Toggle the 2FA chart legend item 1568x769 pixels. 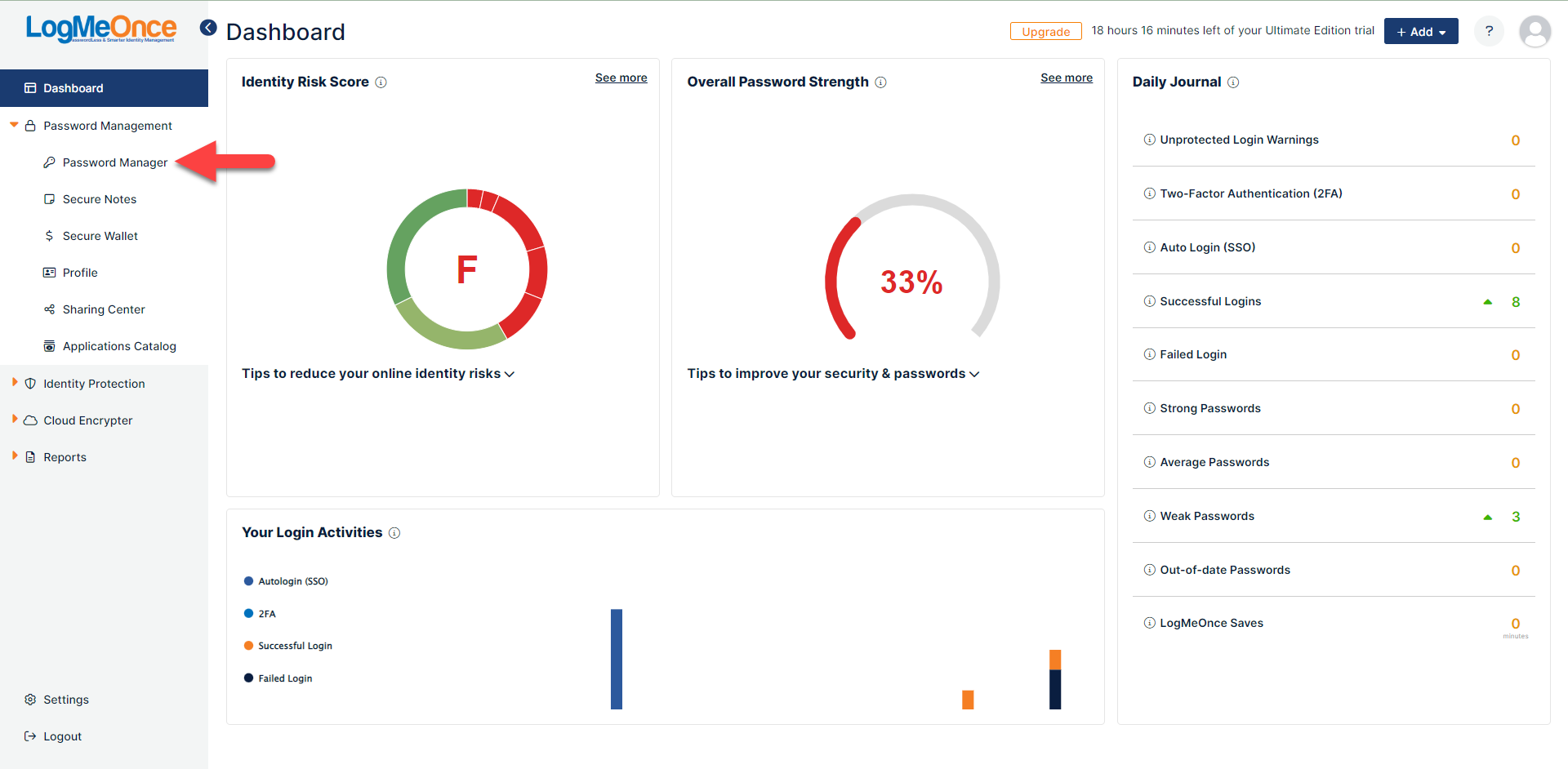coord(260,614)
